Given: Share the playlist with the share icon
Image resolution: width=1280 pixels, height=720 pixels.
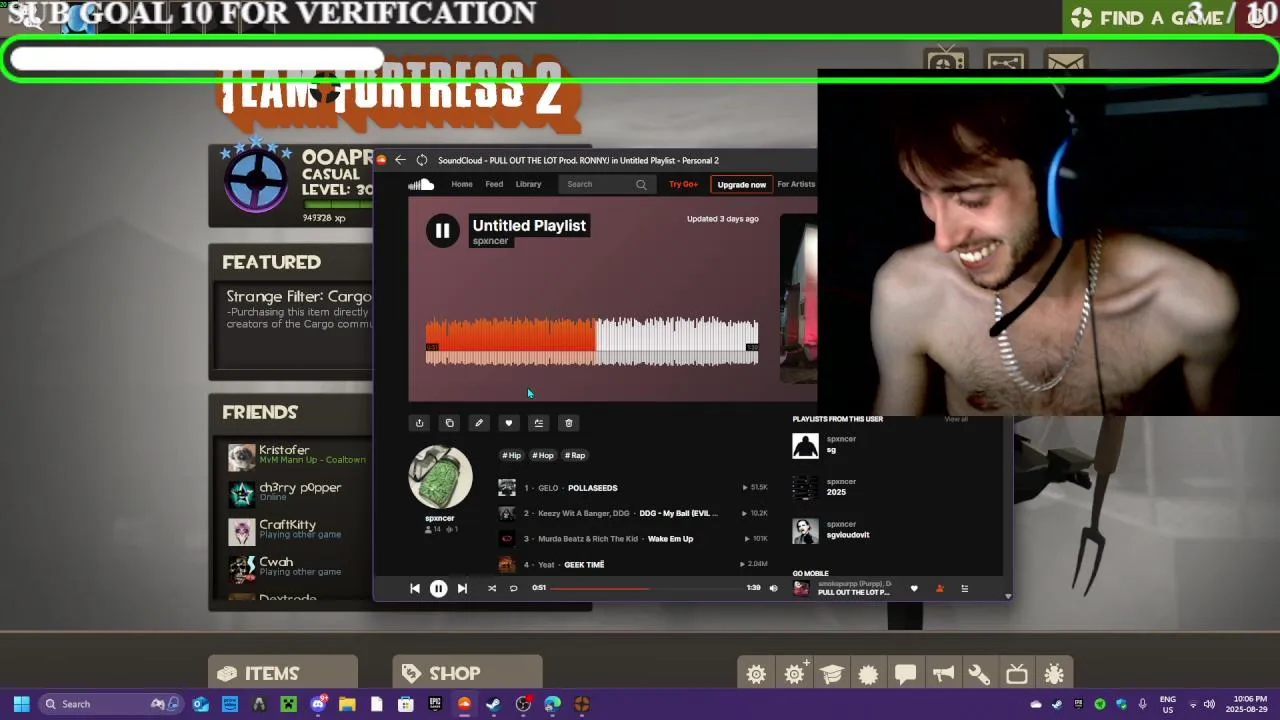Looking at the screenshot, I should point(420,423).
